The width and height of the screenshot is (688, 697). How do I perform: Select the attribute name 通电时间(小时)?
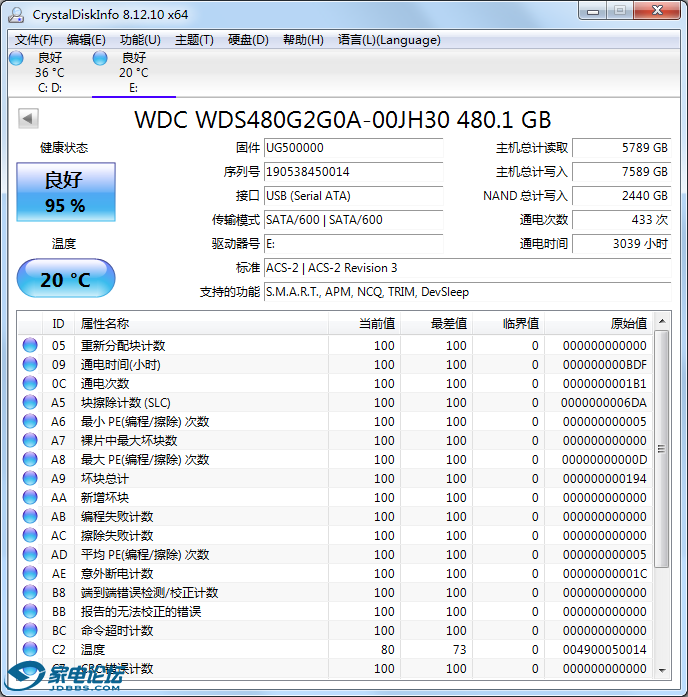click(x=120, y=365)
